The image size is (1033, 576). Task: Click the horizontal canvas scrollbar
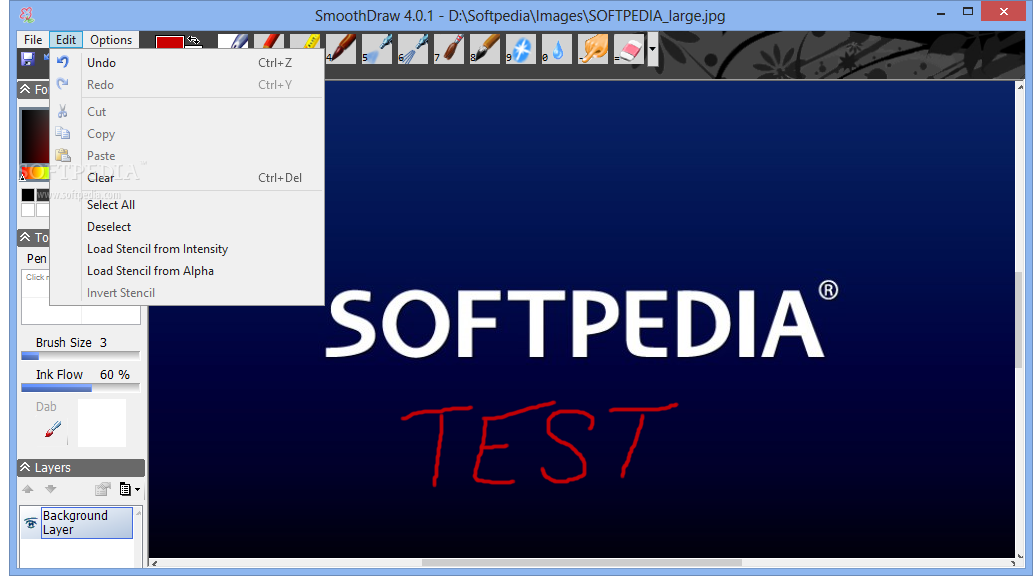click(582, 563)
